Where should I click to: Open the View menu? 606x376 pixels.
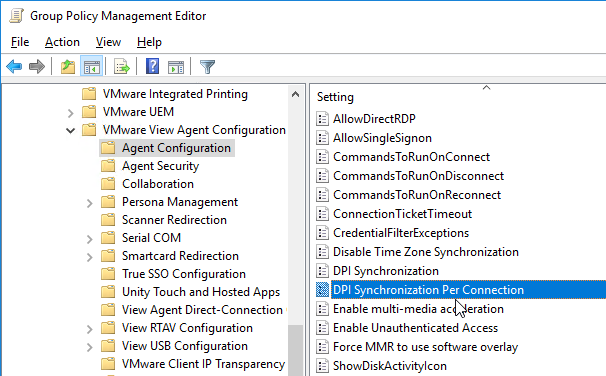[108, 42]
